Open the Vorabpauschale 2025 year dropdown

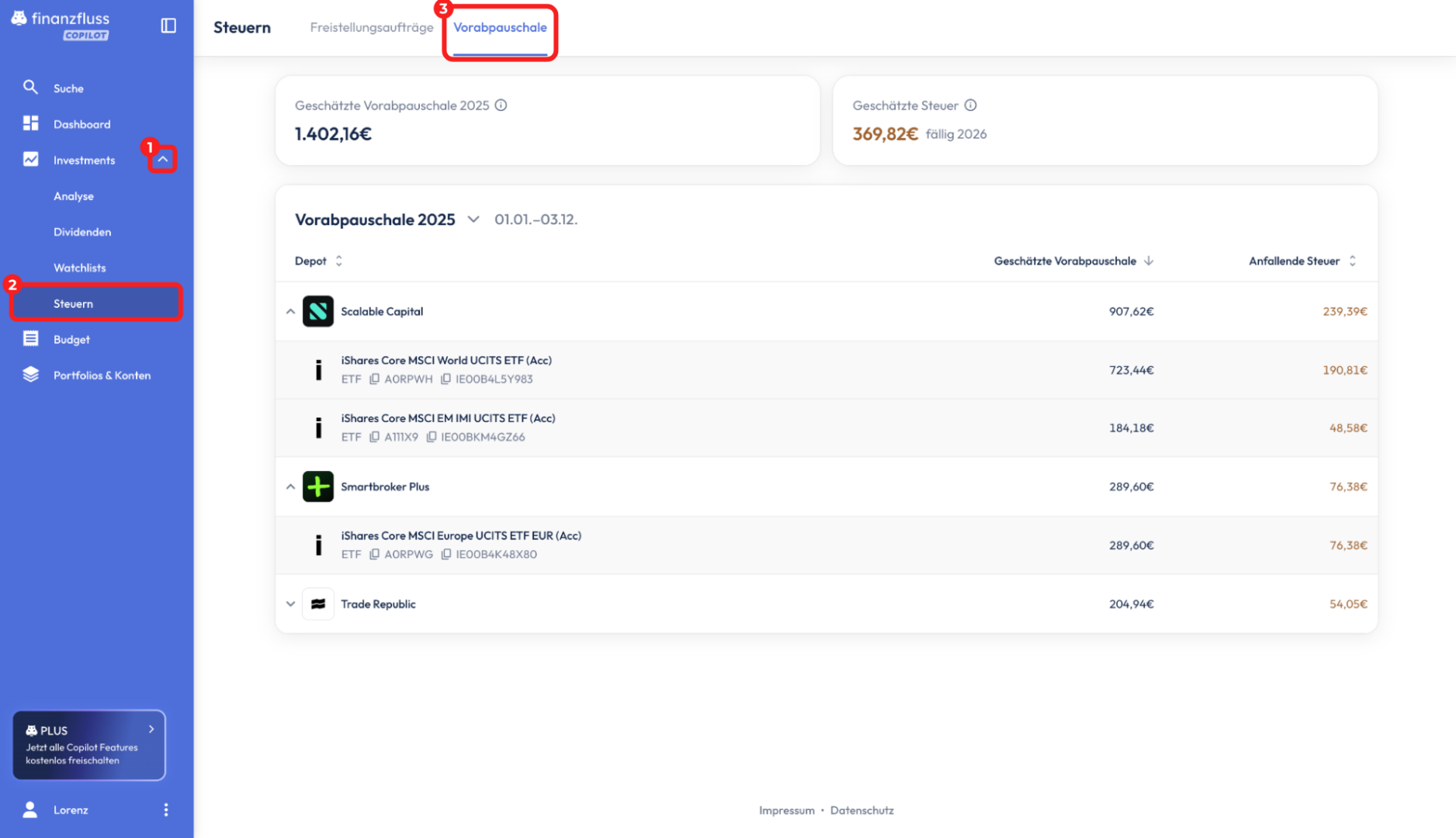(473, 220)
